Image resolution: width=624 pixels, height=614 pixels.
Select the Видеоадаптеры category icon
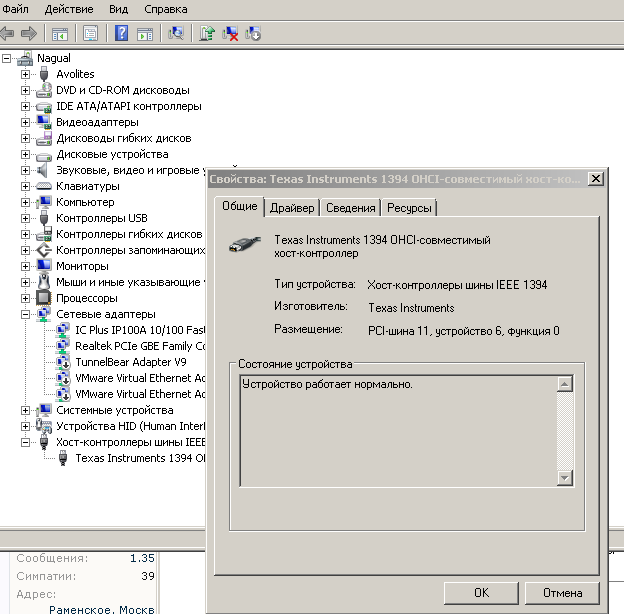(44, 122)
